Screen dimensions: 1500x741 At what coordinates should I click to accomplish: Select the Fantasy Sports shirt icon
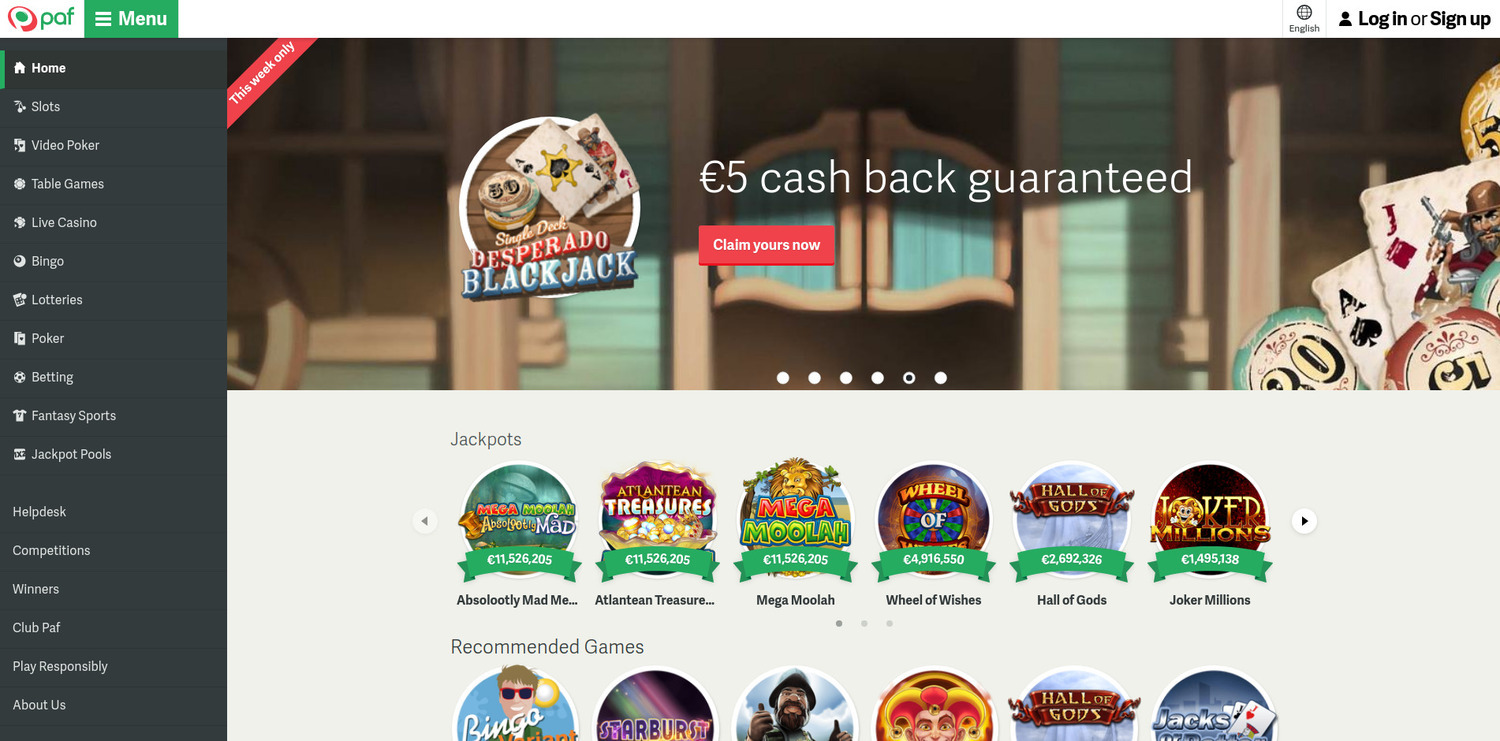(x=19, y=415)
